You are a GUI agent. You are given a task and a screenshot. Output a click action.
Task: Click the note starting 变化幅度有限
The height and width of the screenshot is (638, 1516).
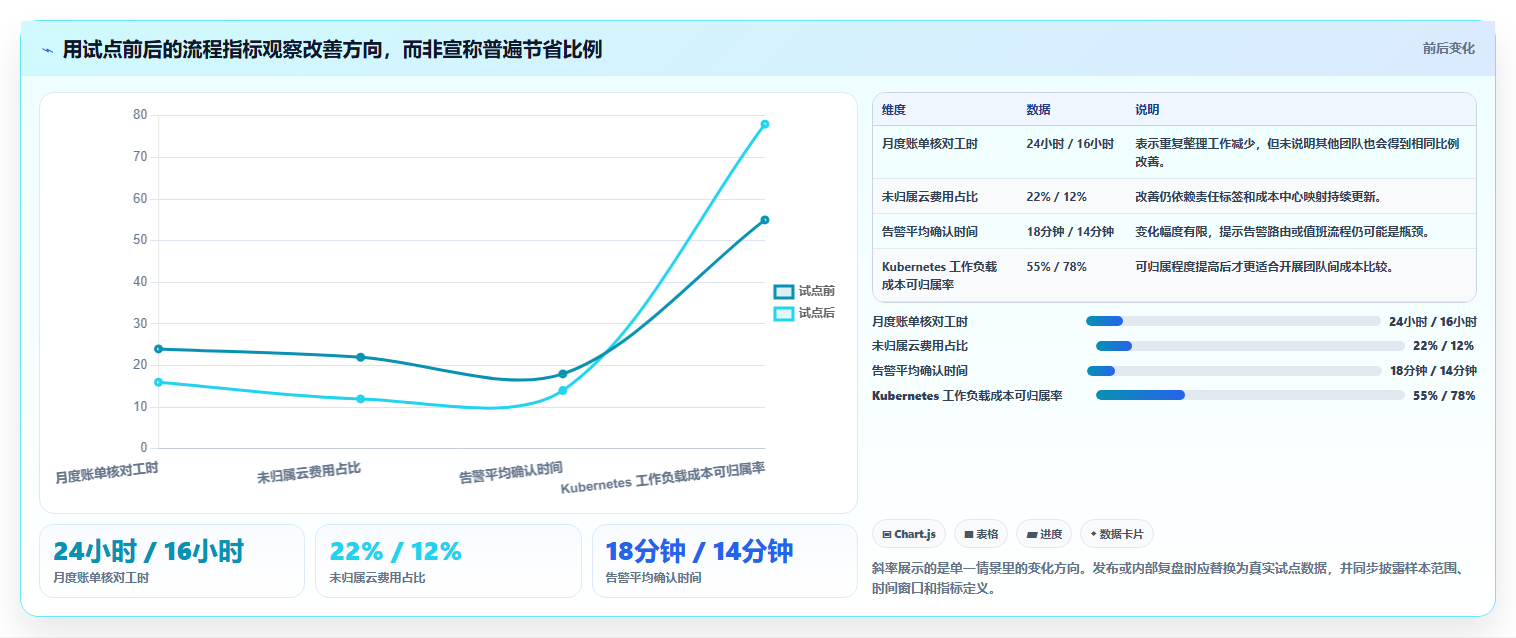point(1283,232)
